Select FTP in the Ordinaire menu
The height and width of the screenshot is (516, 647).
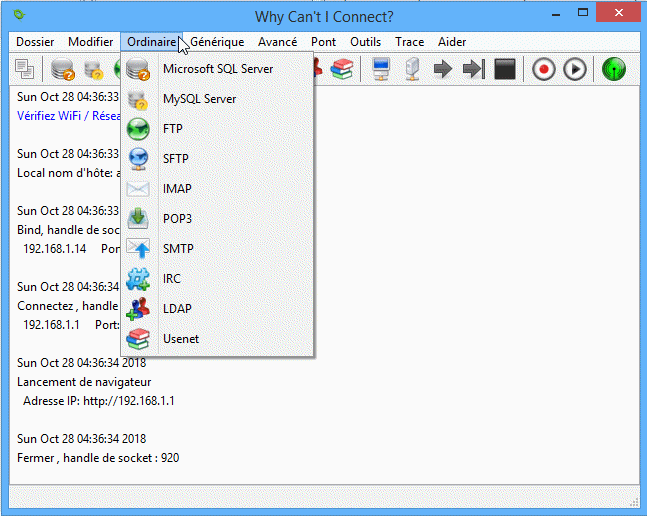(217, 129)
